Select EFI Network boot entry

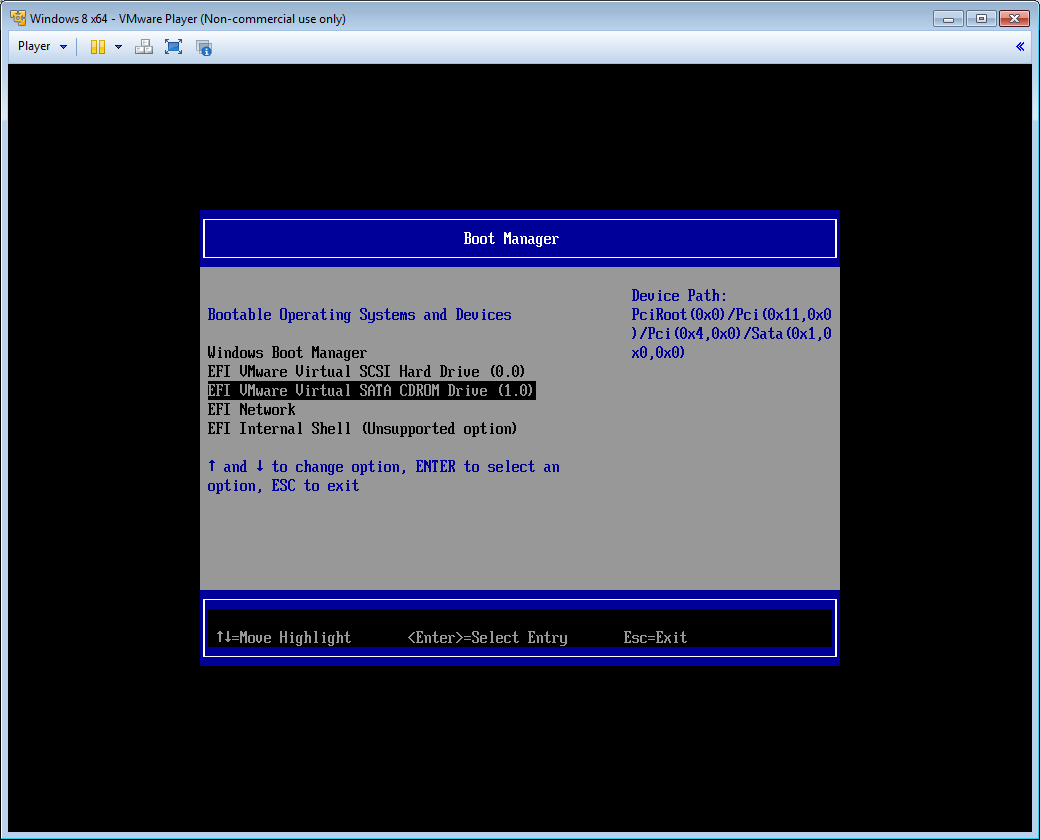click(x=251, y=409)
